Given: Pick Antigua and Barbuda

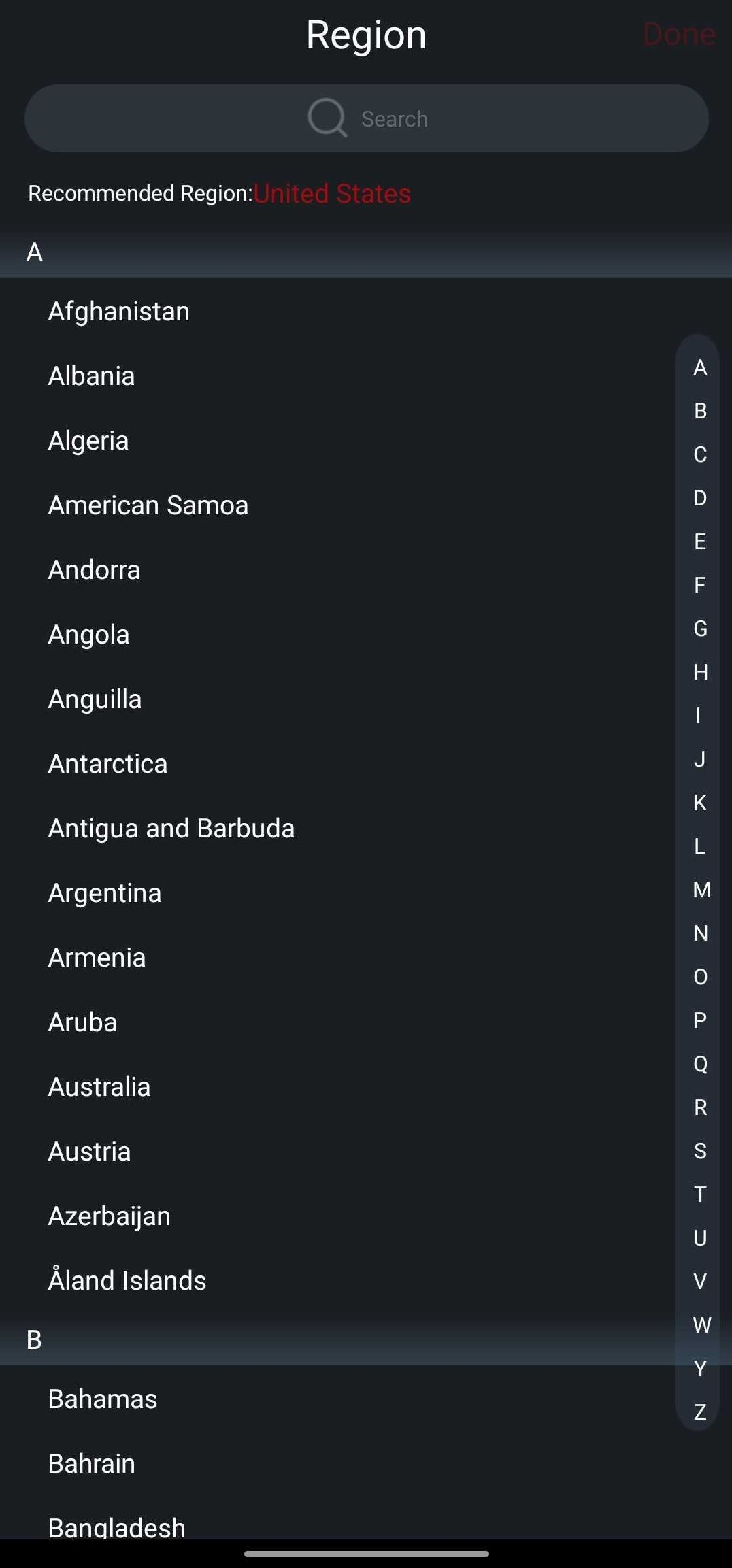Looking at the screenshot, I should (x=366, y=829).
